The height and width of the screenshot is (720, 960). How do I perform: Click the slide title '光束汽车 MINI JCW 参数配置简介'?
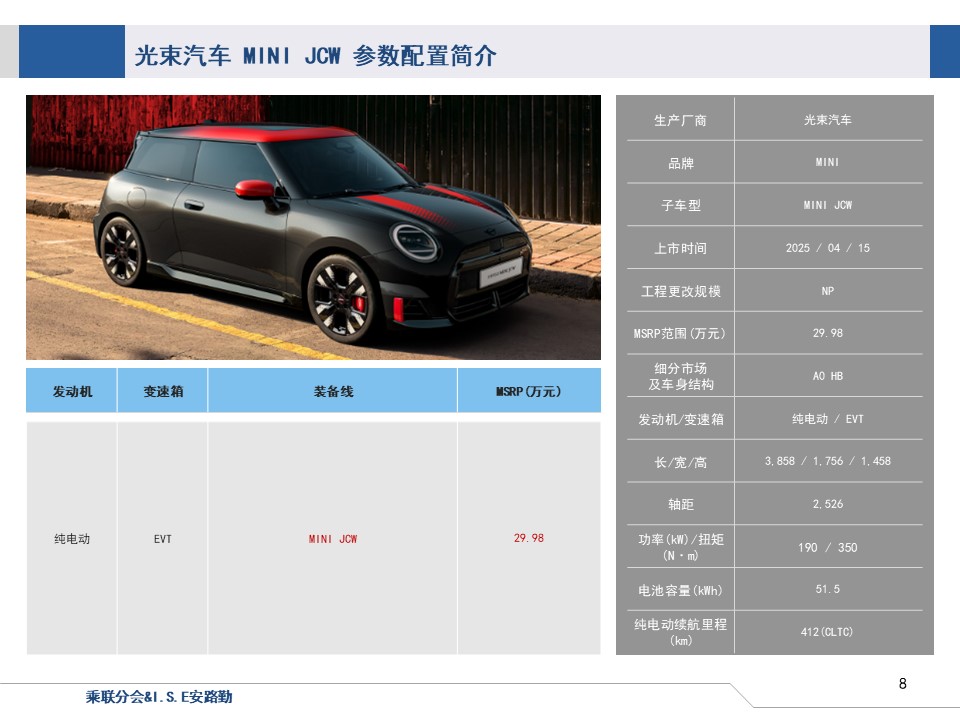[x=315, y=56]
